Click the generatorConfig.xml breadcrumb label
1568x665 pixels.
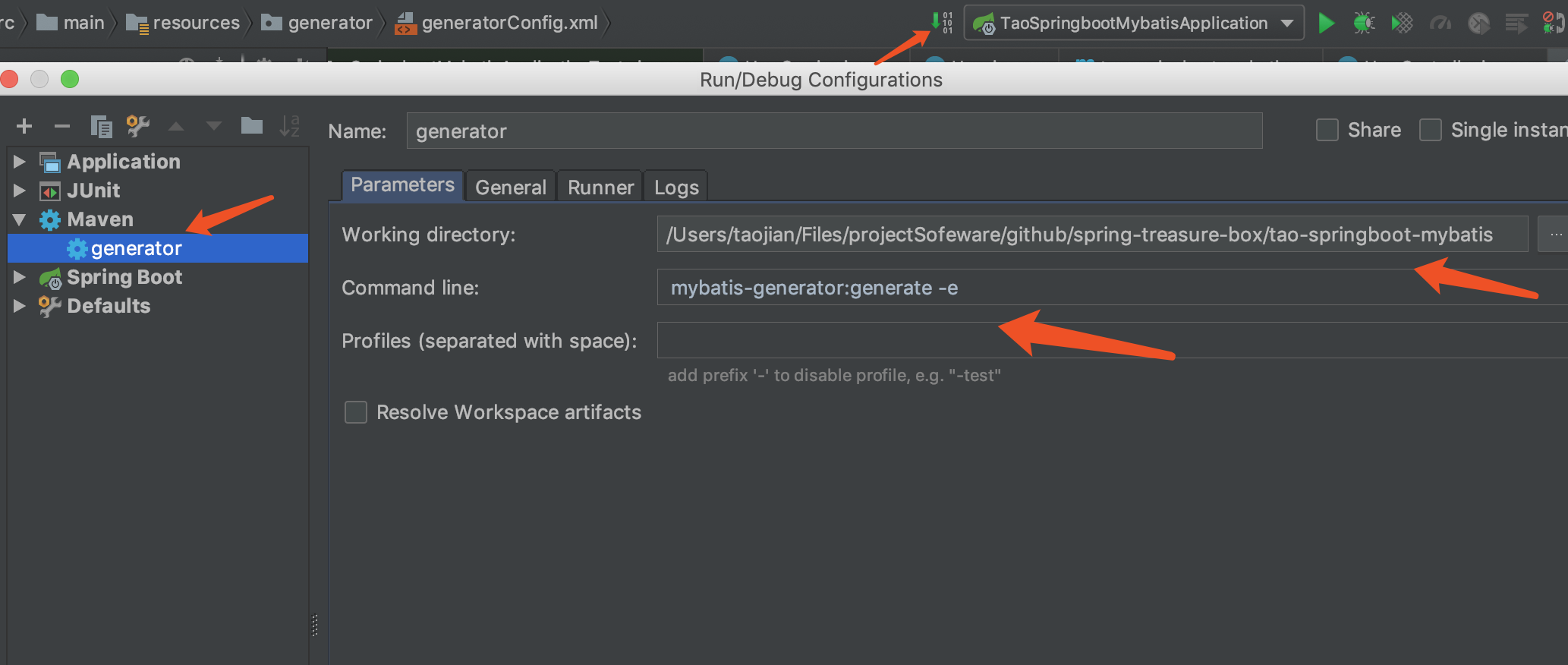(510, 24)
